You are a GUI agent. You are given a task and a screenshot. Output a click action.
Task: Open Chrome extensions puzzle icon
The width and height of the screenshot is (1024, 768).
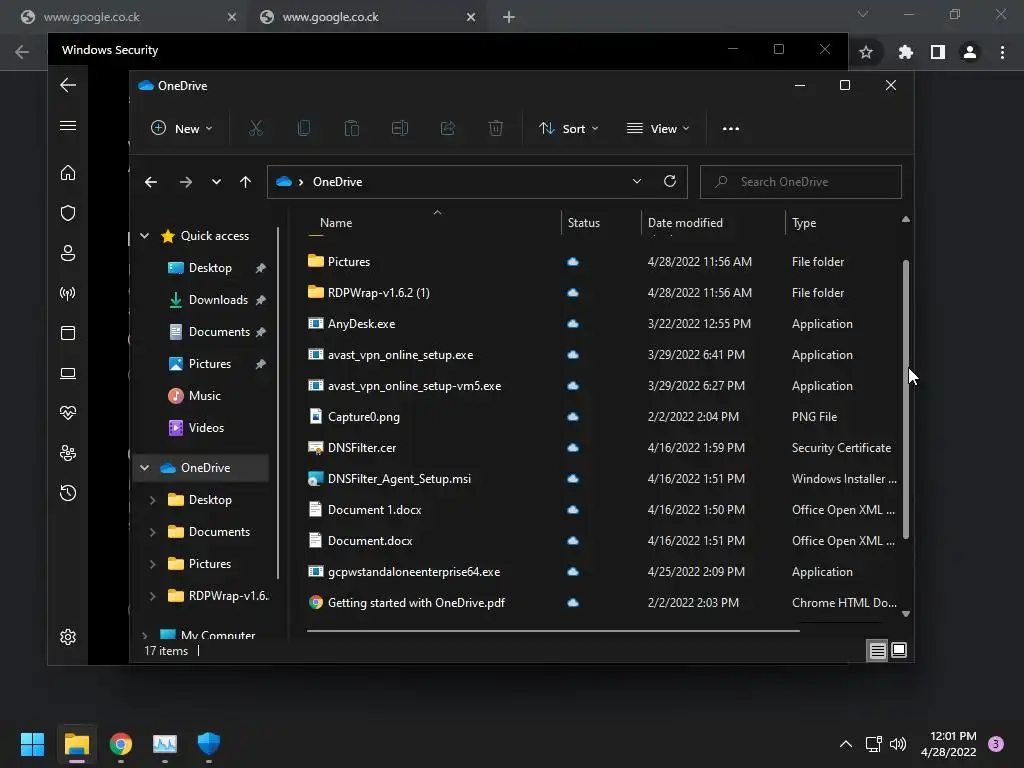[x=905, y=52]
